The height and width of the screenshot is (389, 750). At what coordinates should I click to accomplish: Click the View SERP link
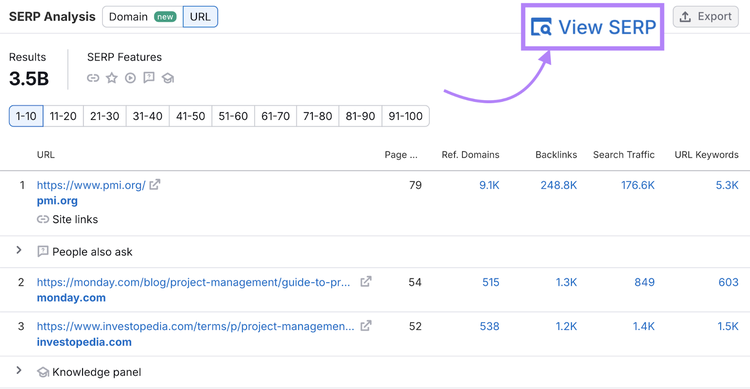click(593, 27)
